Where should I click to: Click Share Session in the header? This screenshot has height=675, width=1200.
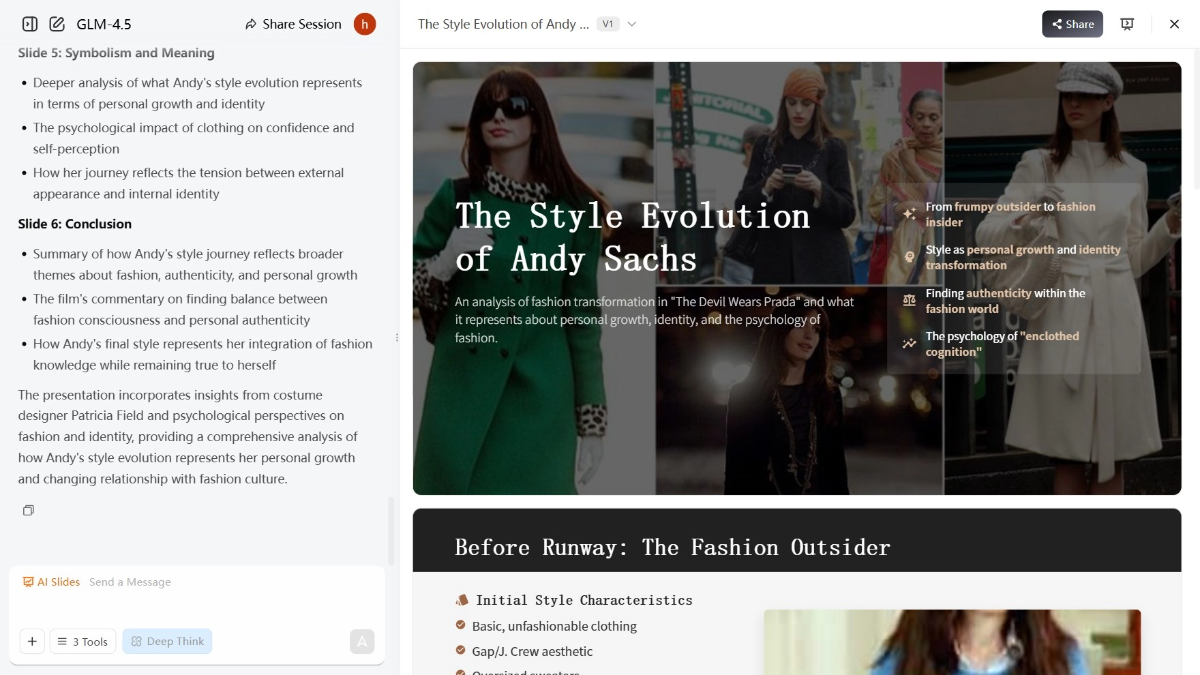(x=293, y=24)
